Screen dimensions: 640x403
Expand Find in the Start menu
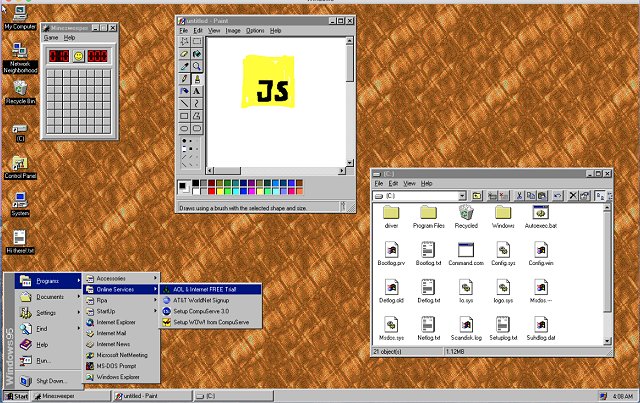pyautogui.click(x=48, y=329)
